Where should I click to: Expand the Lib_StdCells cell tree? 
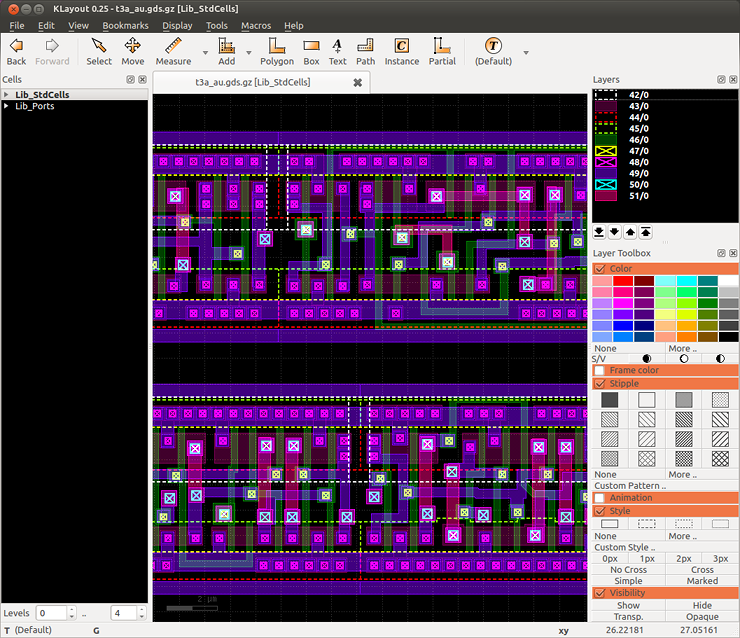pos(7,95)
